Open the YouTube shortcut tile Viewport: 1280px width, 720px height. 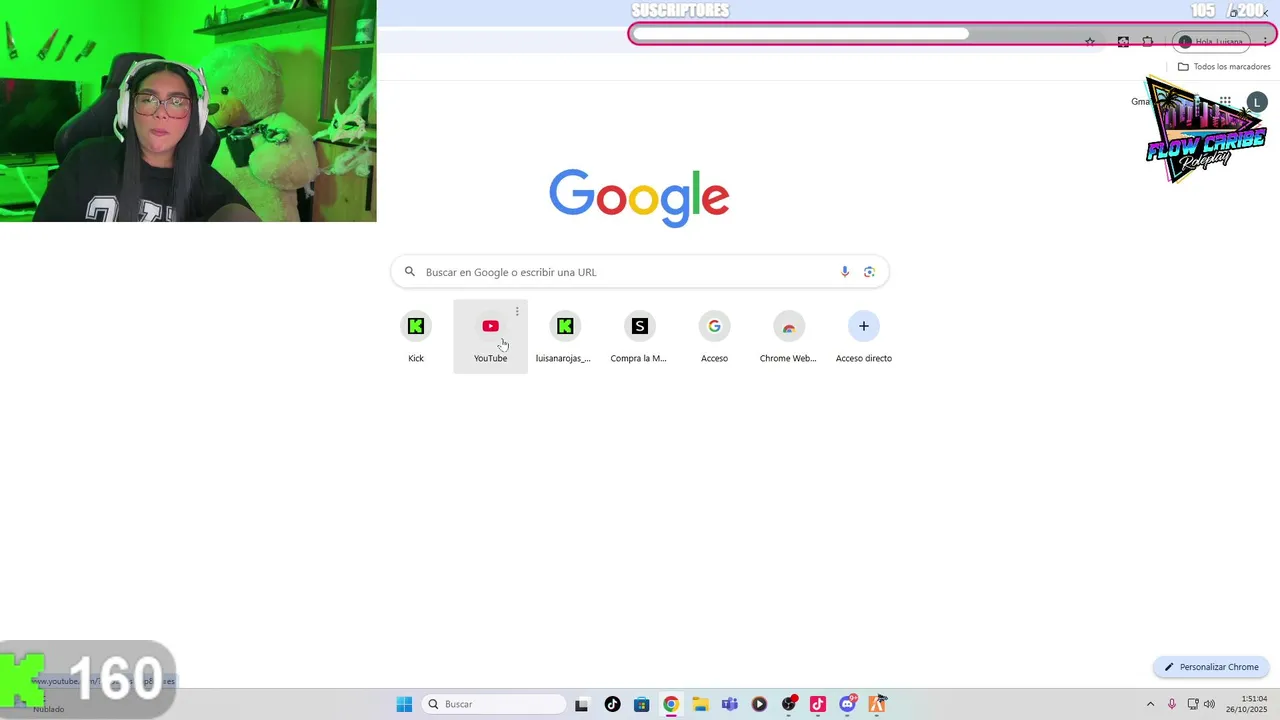coord(490,337)
